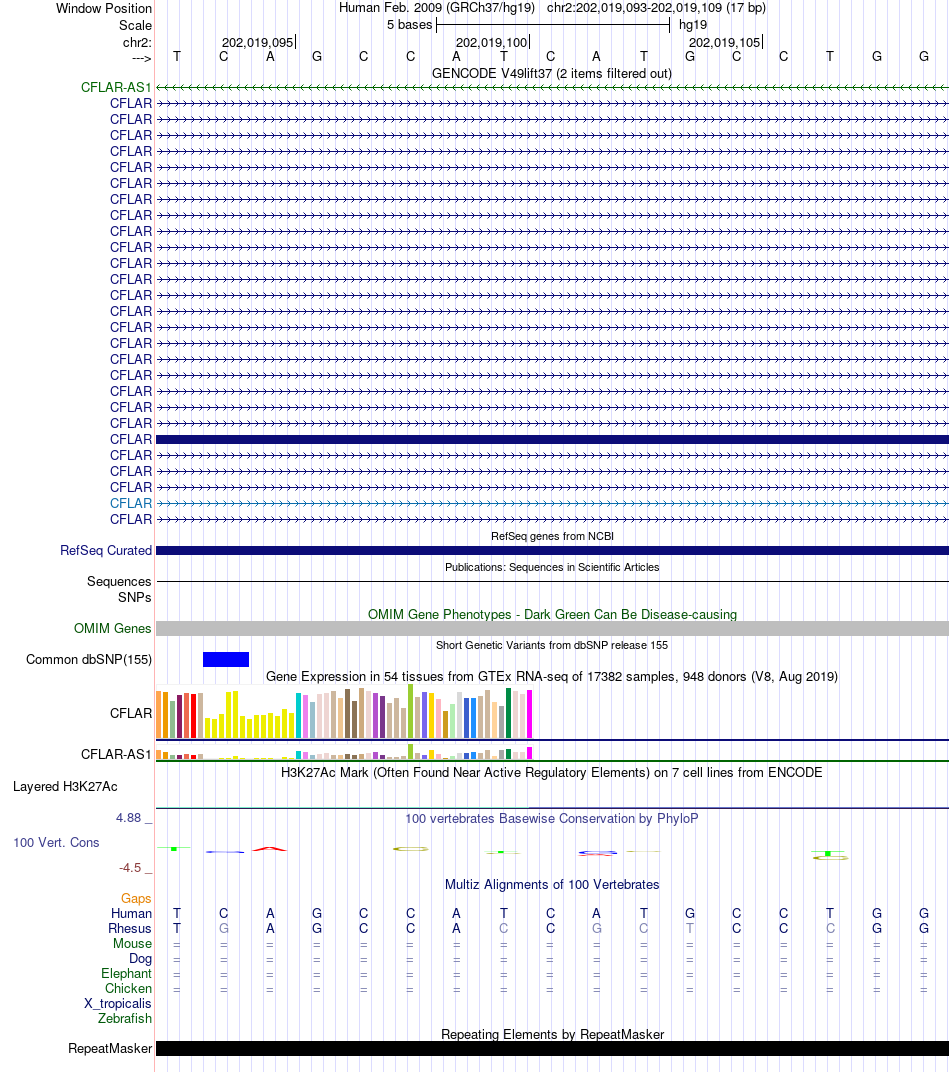Viewport: 950px width, 1072px height.
Task: Click the RefSeq Curated label
Action: click(x=106, y=550)
